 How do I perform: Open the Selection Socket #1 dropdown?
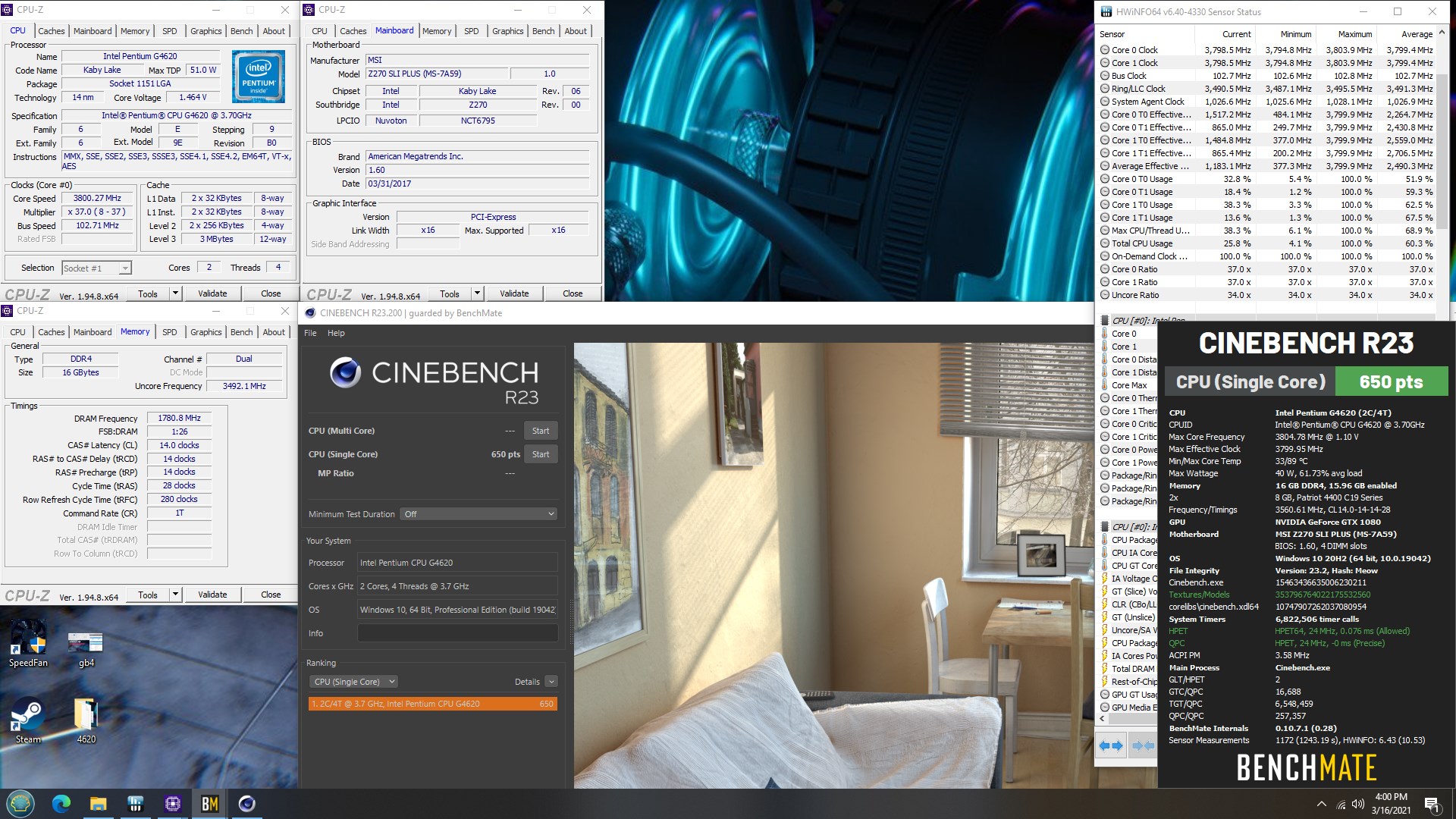[x=96, y=268]
